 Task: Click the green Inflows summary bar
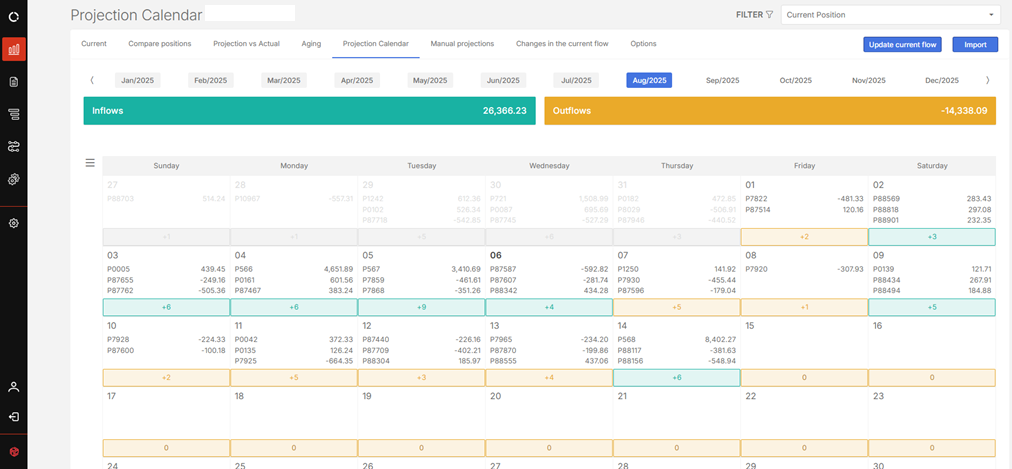(x=309, y=111)
